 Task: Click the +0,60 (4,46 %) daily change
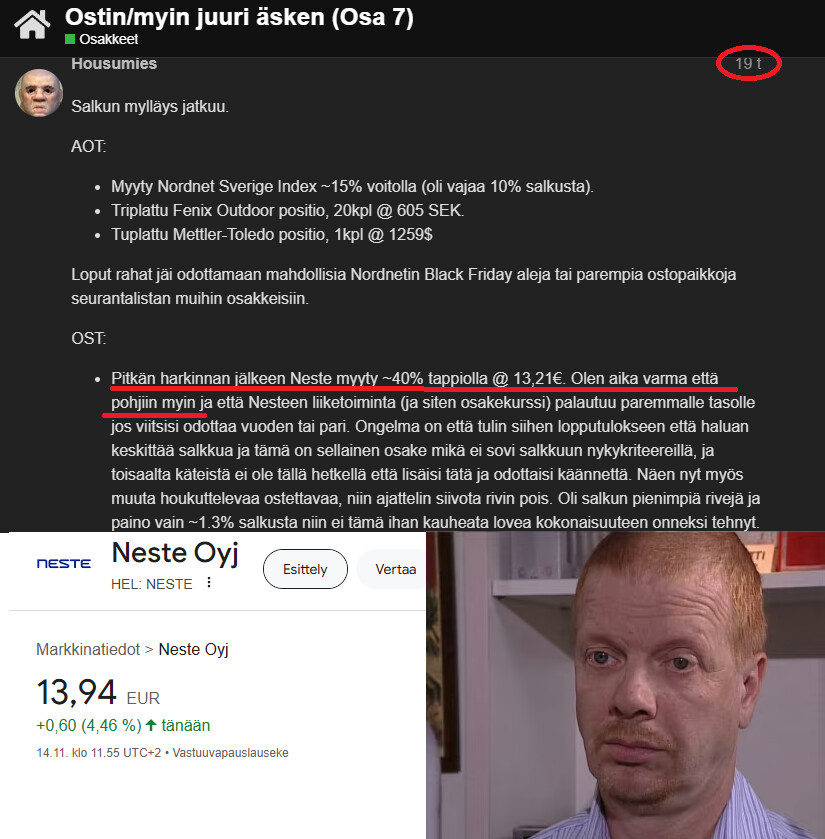88,726
